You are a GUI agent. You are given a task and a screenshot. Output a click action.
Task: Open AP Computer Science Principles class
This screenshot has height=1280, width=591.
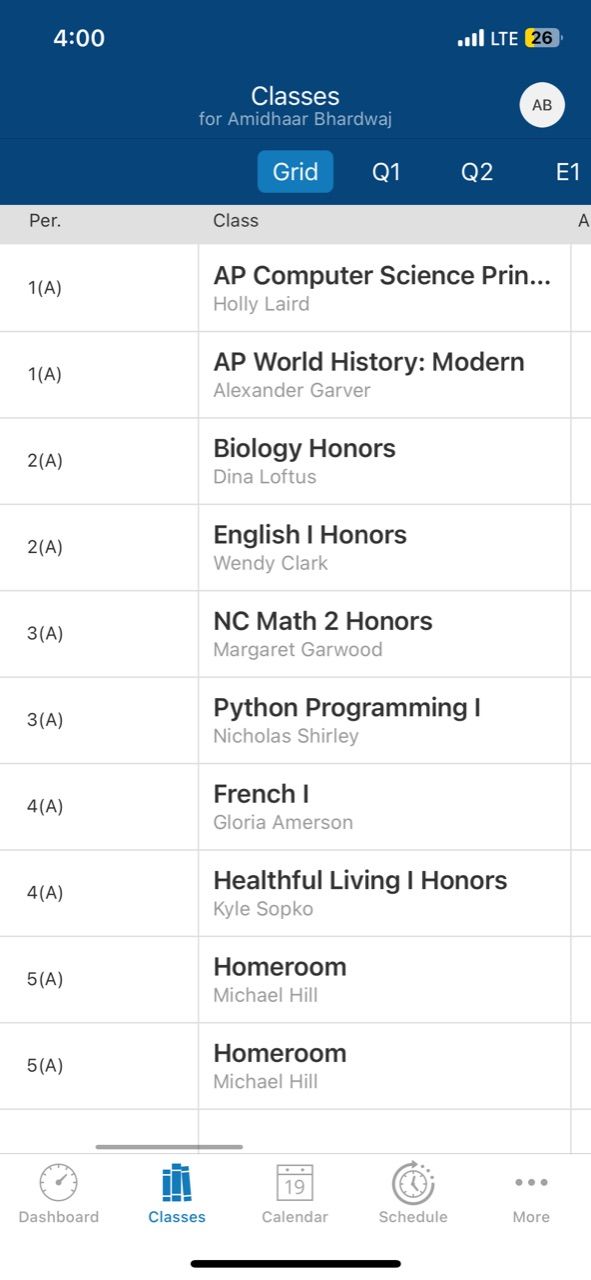382,288
